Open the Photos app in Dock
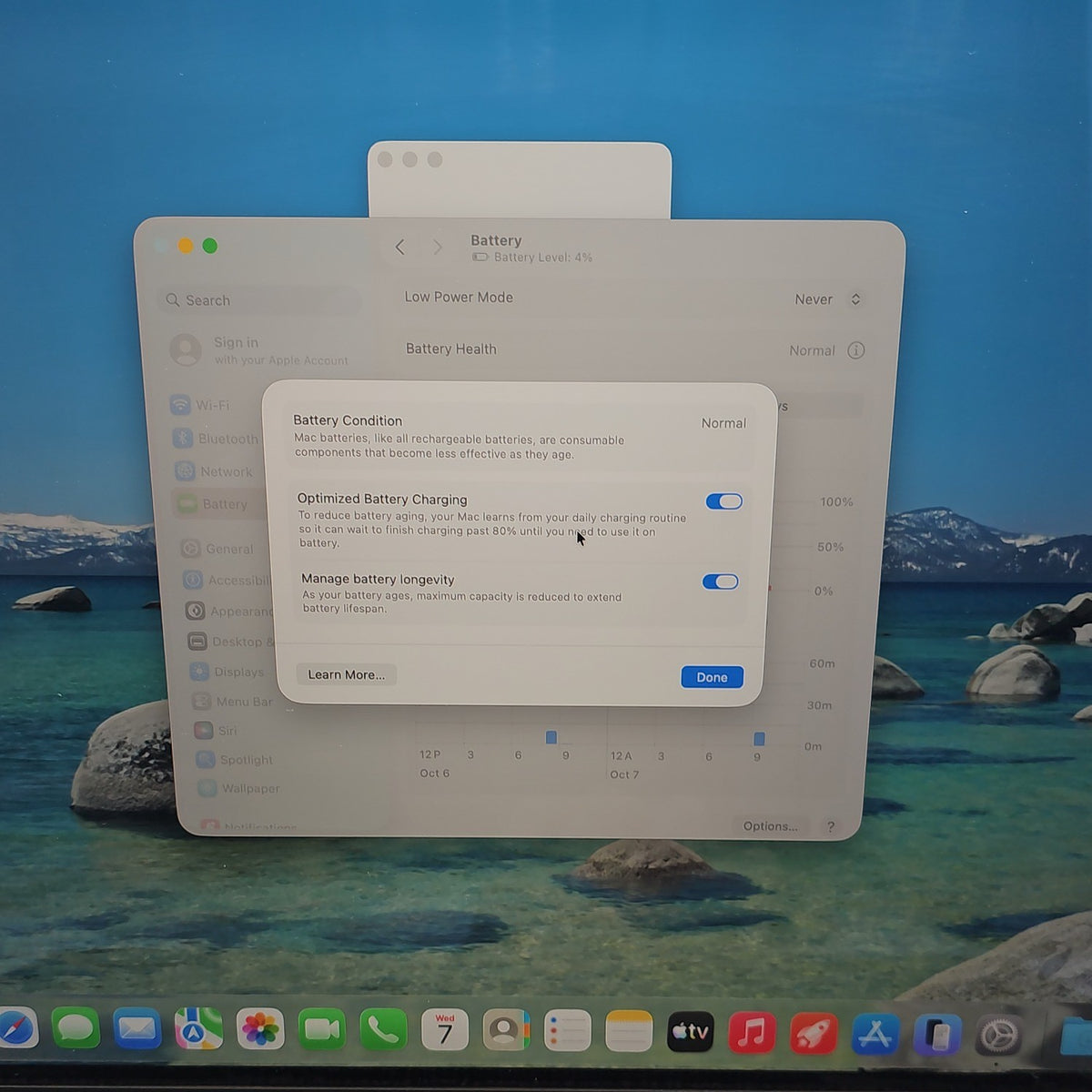Screen dimensions: 1092x1092 tap(260, 1030)
